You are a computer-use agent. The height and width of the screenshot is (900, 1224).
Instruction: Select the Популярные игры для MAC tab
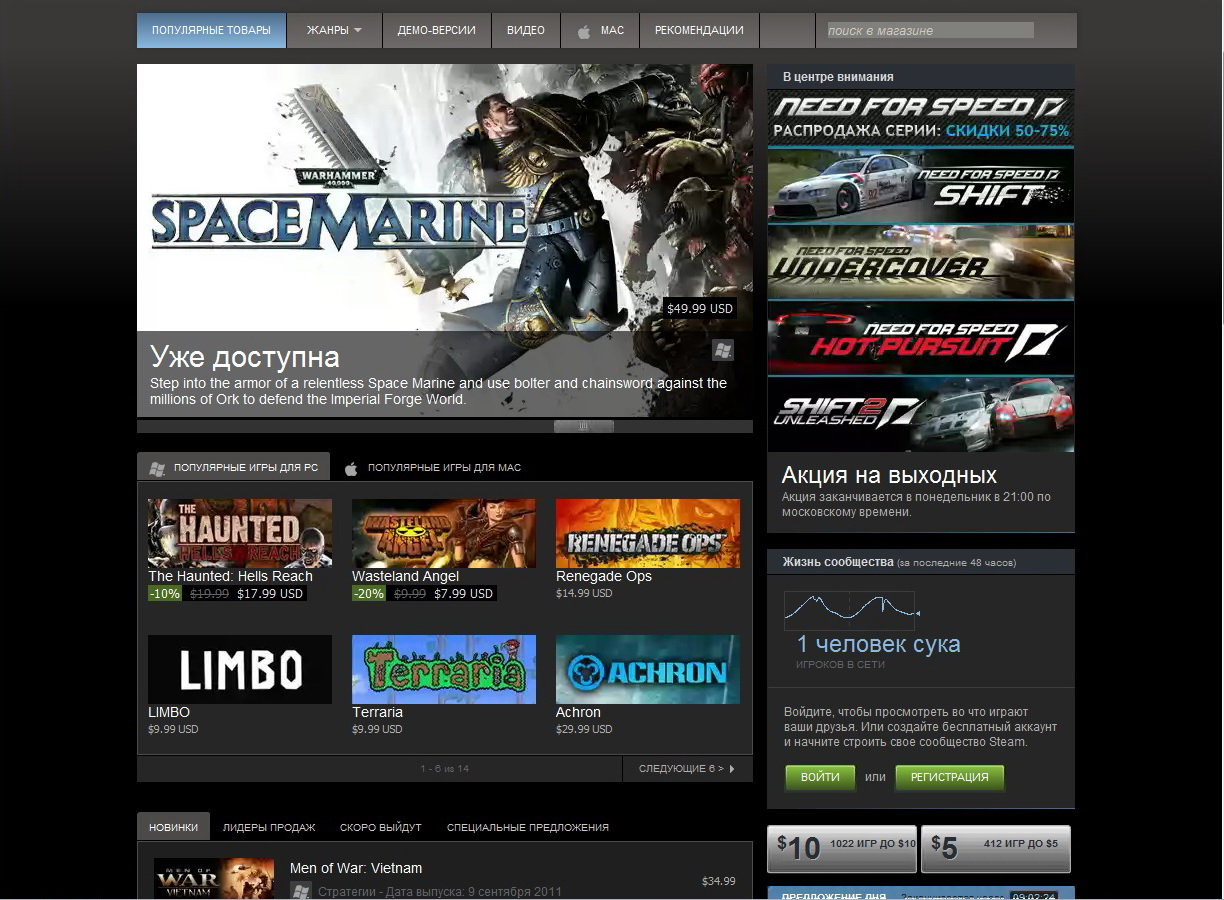point(433,467)
